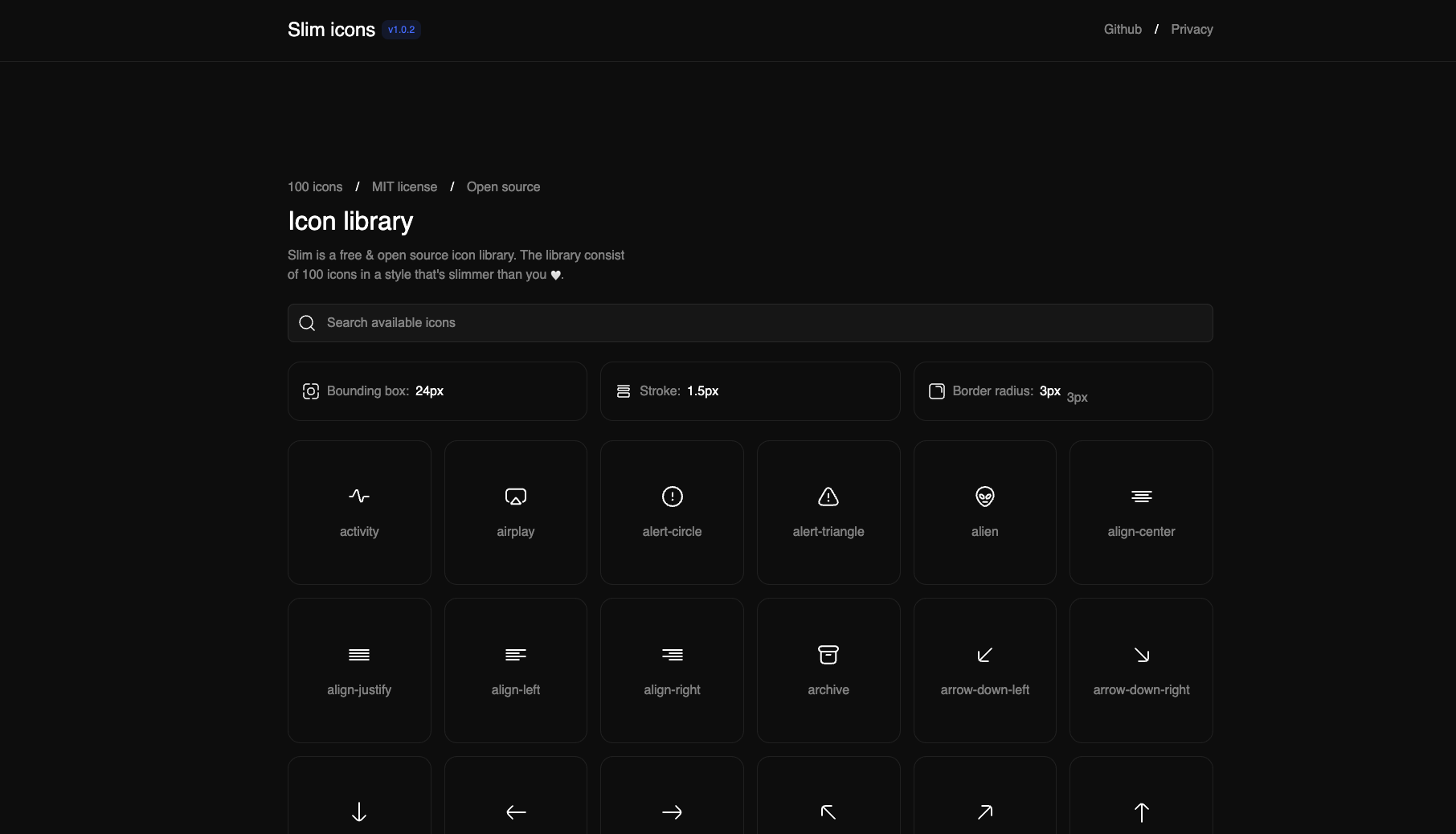Select the align-justify icon

pos(359,670)
